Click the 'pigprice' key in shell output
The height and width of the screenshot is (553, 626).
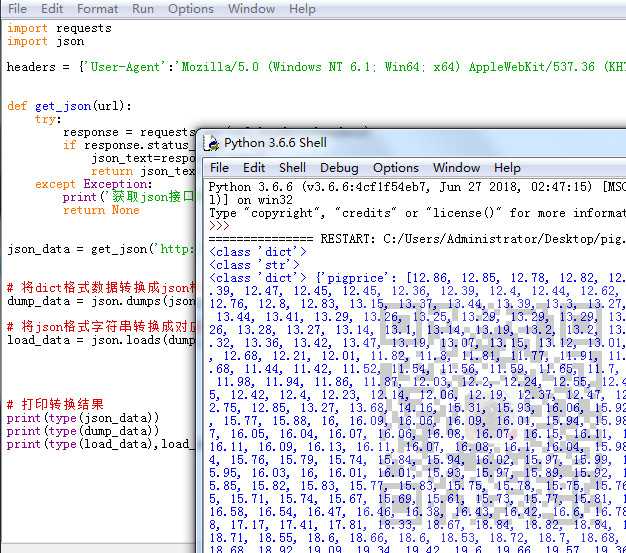356,278
